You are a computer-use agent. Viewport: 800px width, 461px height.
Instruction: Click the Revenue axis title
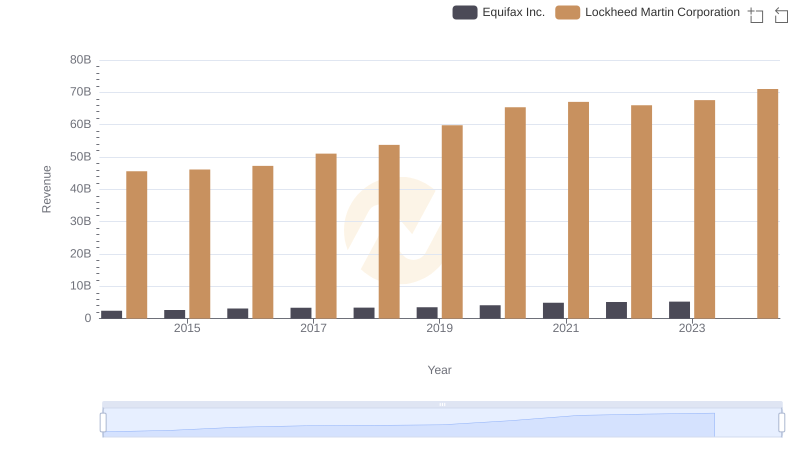tap(46, 189)
